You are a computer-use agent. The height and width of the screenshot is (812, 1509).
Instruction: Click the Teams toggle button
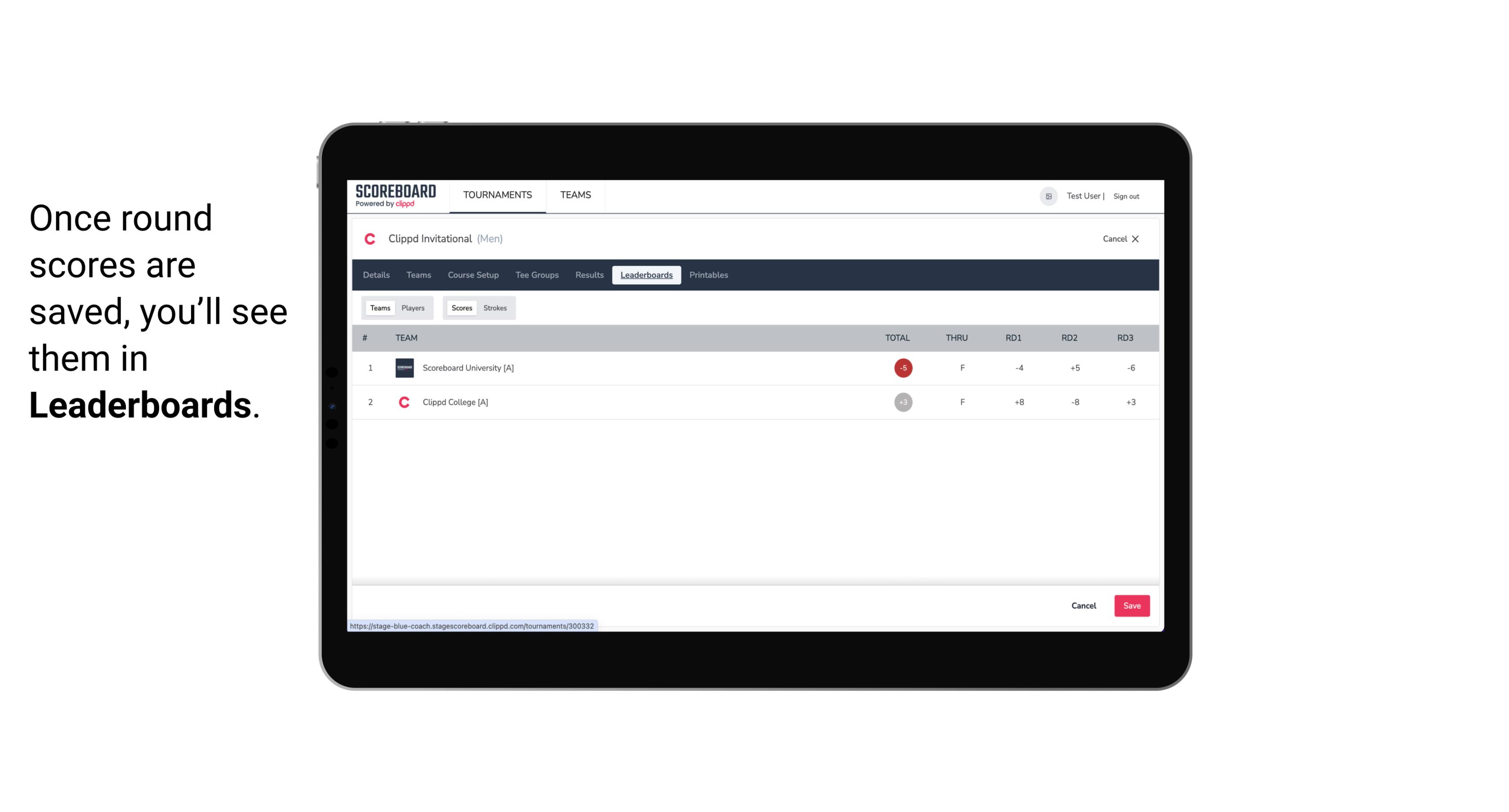tap(379, 307)
